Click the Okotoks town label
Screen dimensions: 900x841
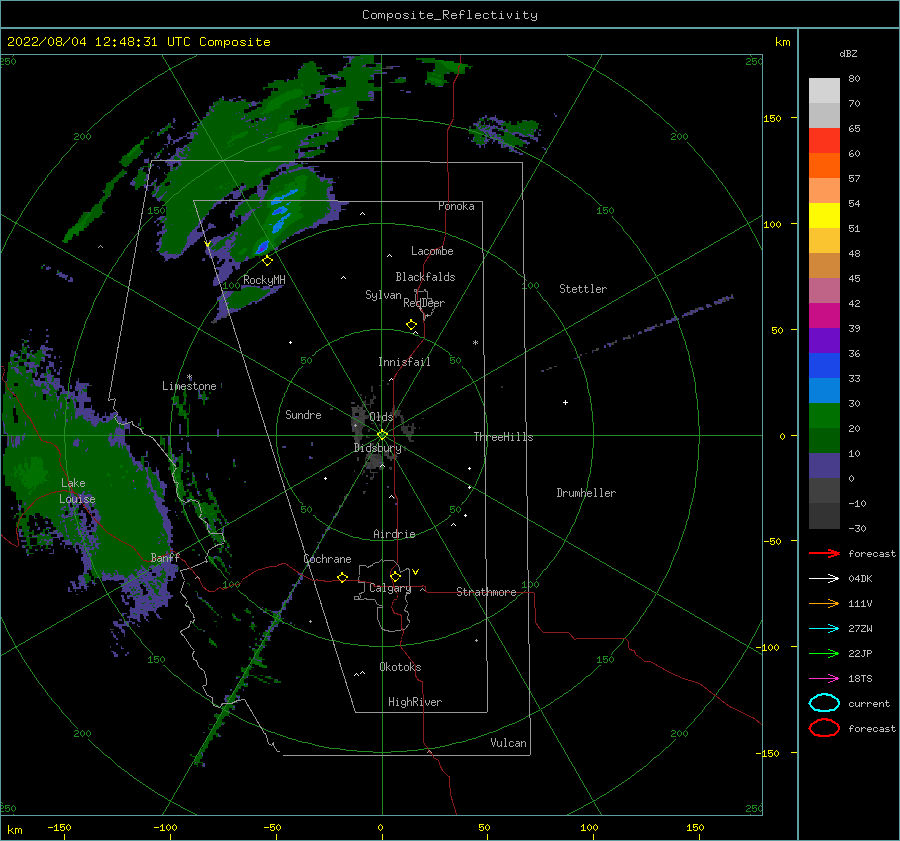click(x=400, y=667)
